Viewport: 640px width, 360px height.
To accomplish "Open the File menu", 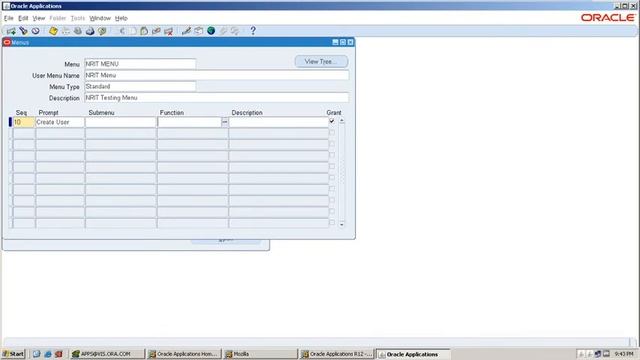I will tap(9, 18).
